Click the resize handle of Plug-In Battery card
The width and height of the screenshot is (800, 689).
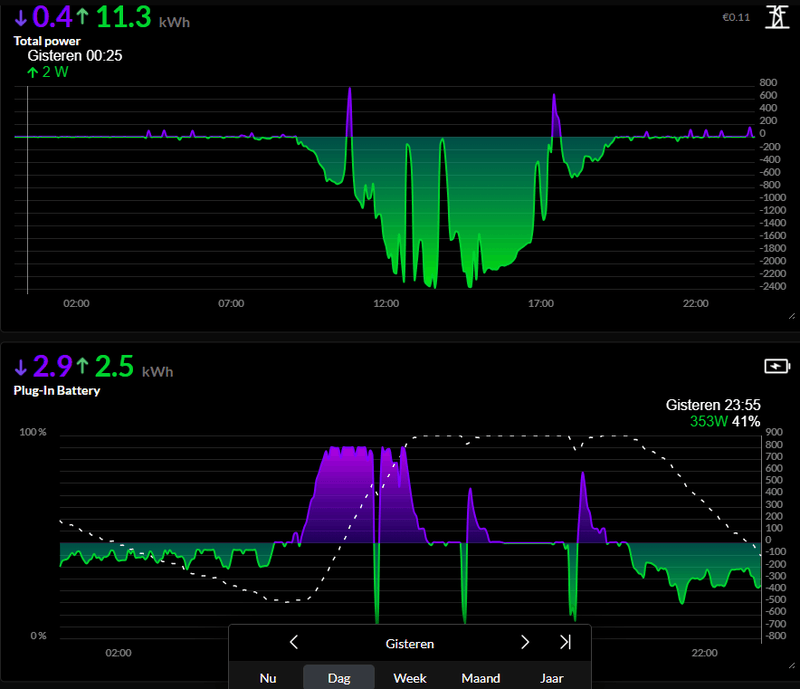click(792, 666)
